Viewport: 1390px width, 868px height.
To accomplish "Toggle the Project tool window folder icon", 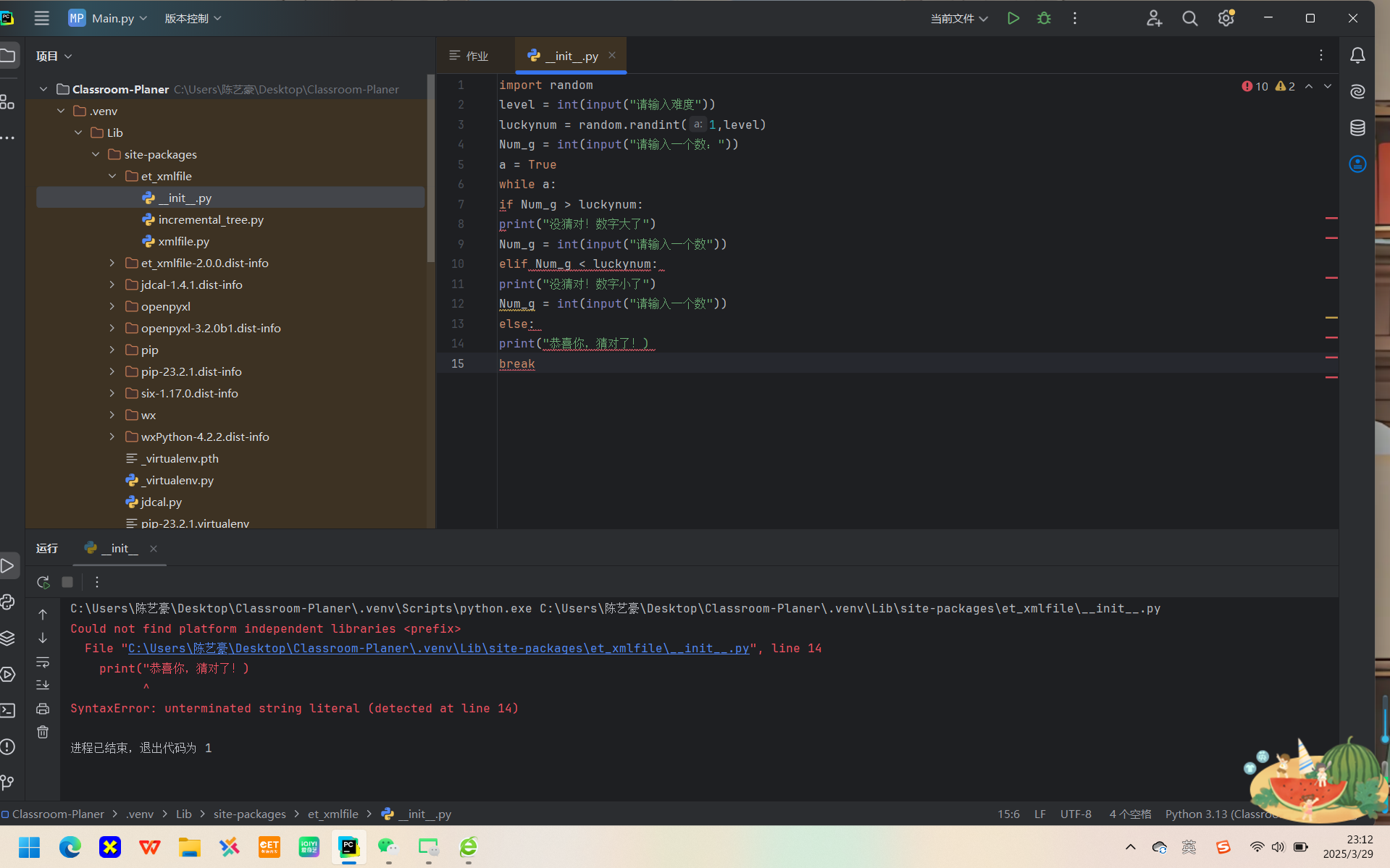I will [x=9, y=56].
